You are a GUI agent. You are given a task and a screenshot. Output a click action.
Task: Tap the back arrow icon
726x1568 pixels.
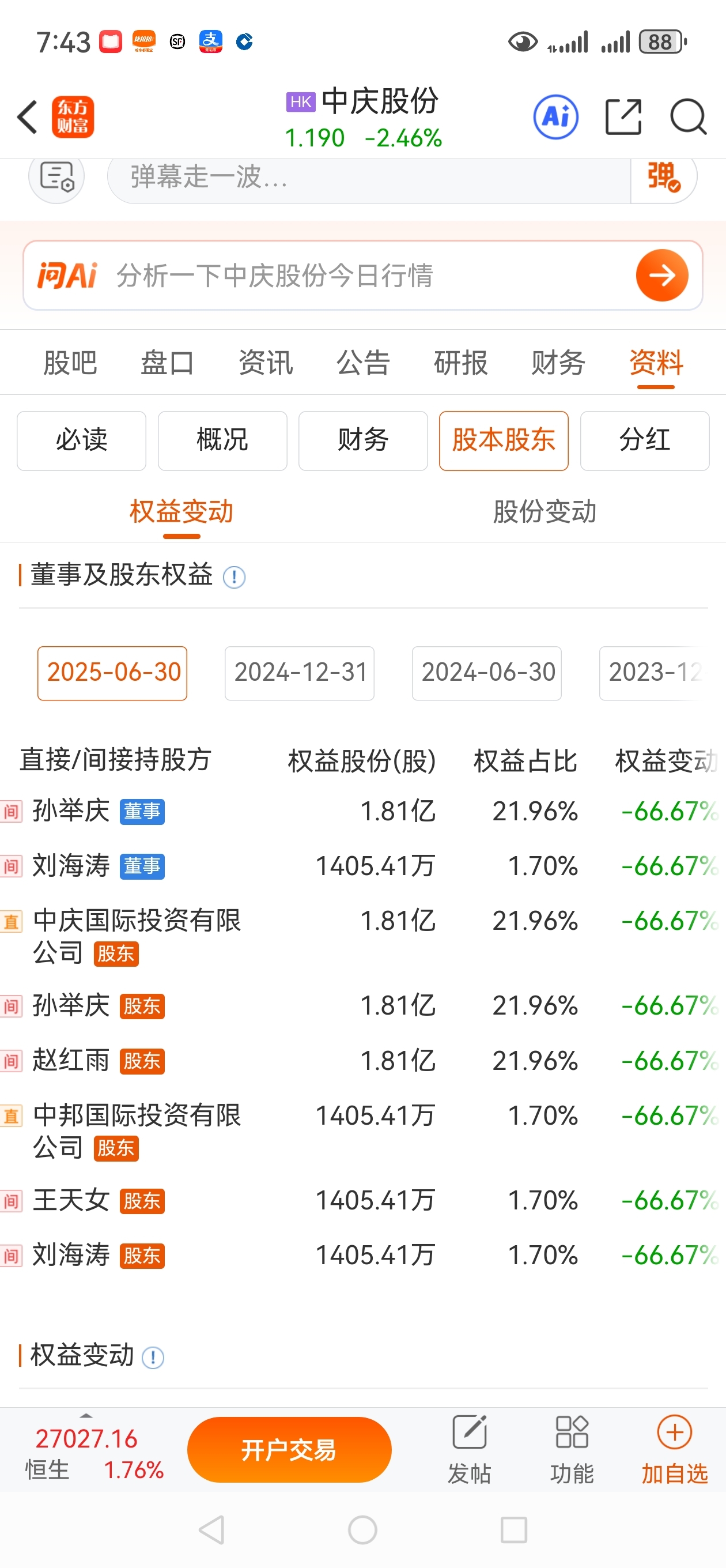pos(28,116)
